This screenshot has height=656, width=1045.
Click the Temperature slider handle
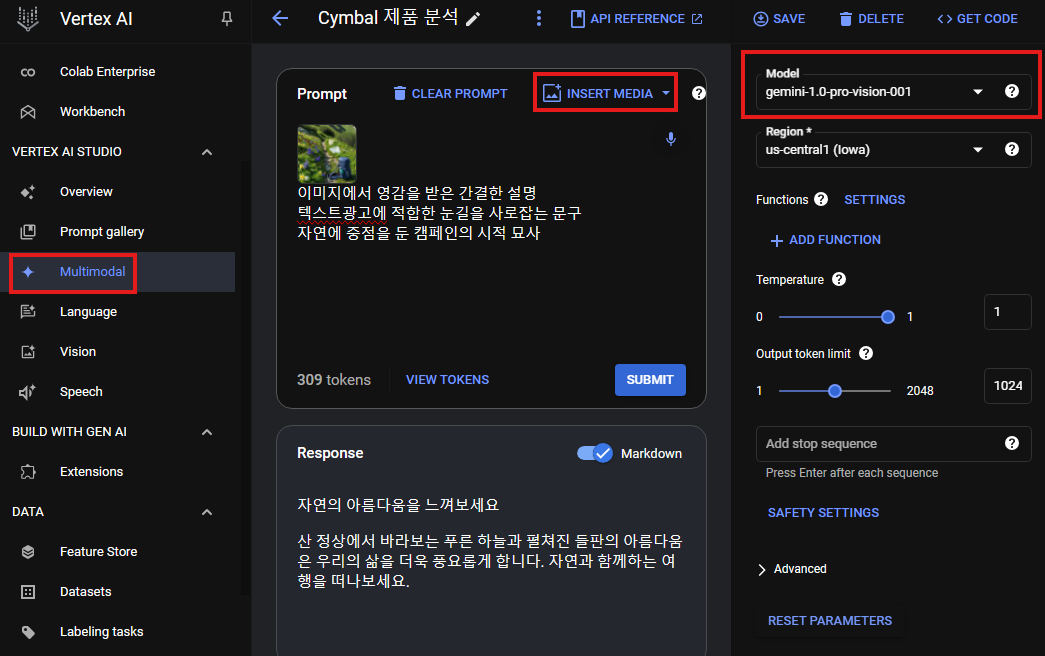[x=888, y=317]
